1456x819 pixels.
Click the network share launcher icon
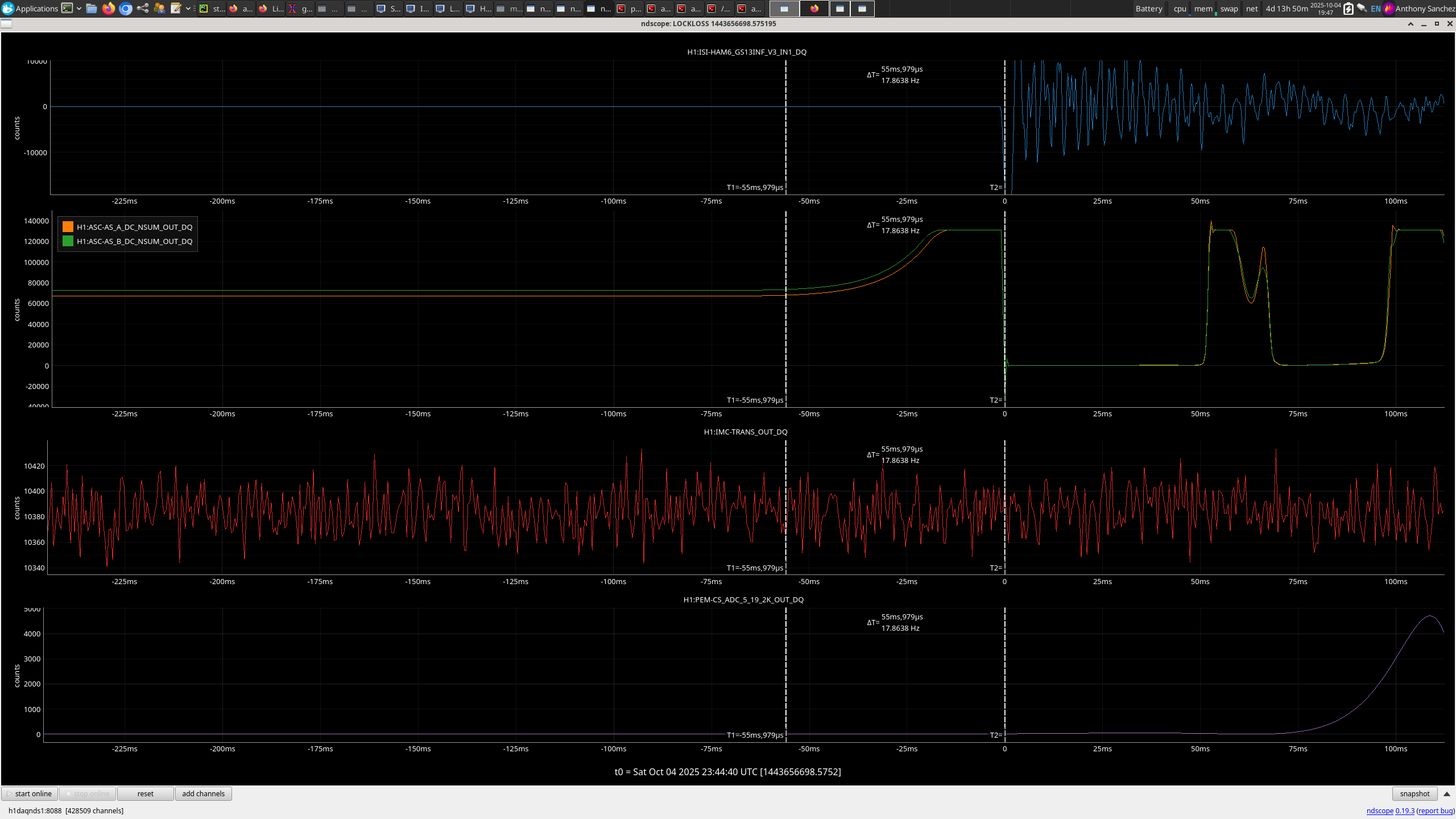[143, 9]
